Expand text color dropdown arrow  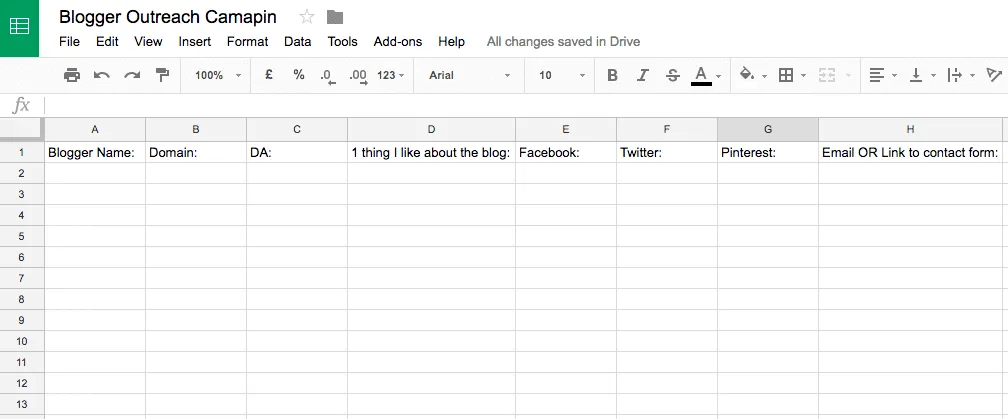pyautogui.click(x=718, y=76)
